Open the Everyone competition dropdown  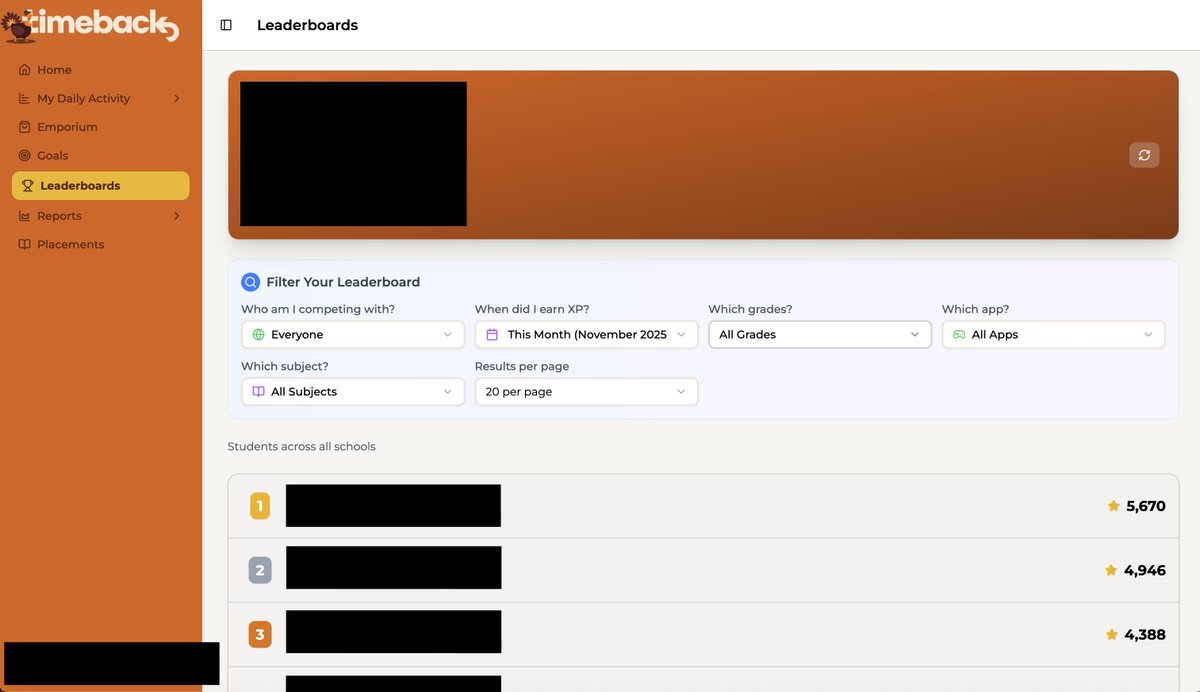tap(353, 335)
